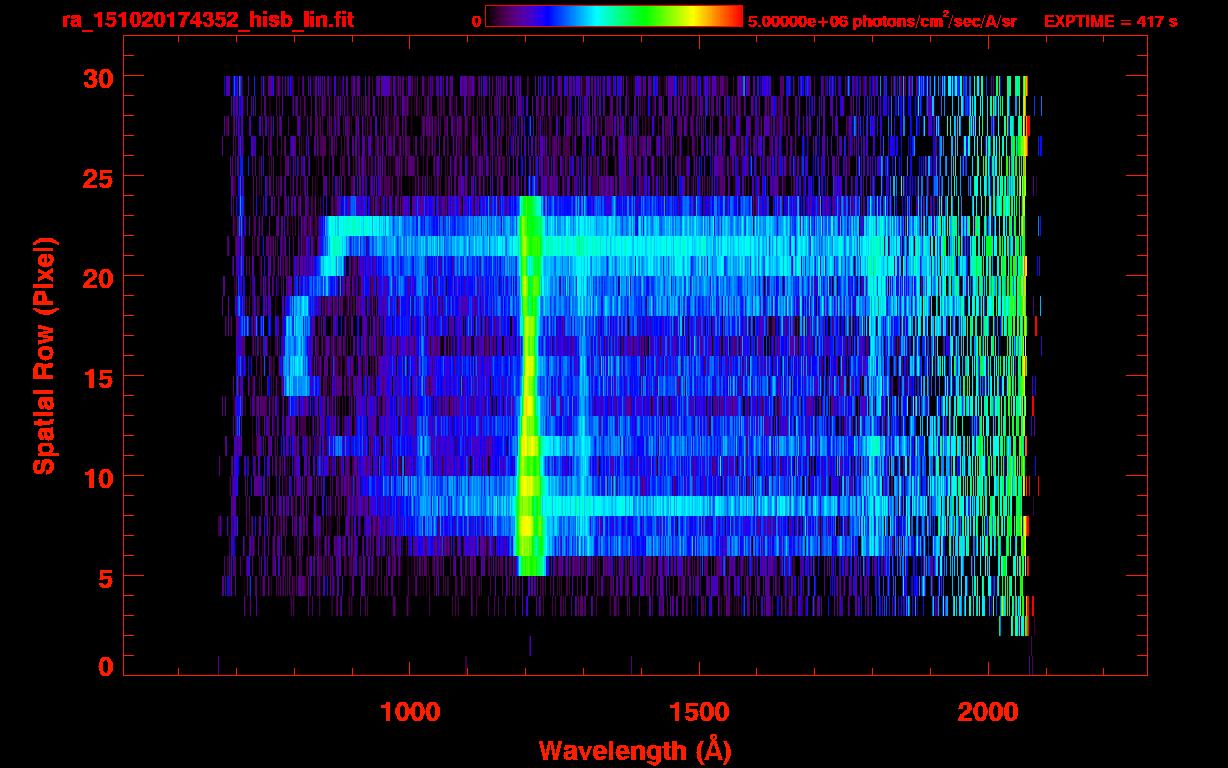Click the 1000 wavelength tick label
This screenshot has width=1228, height=768.
pos(409,712)
